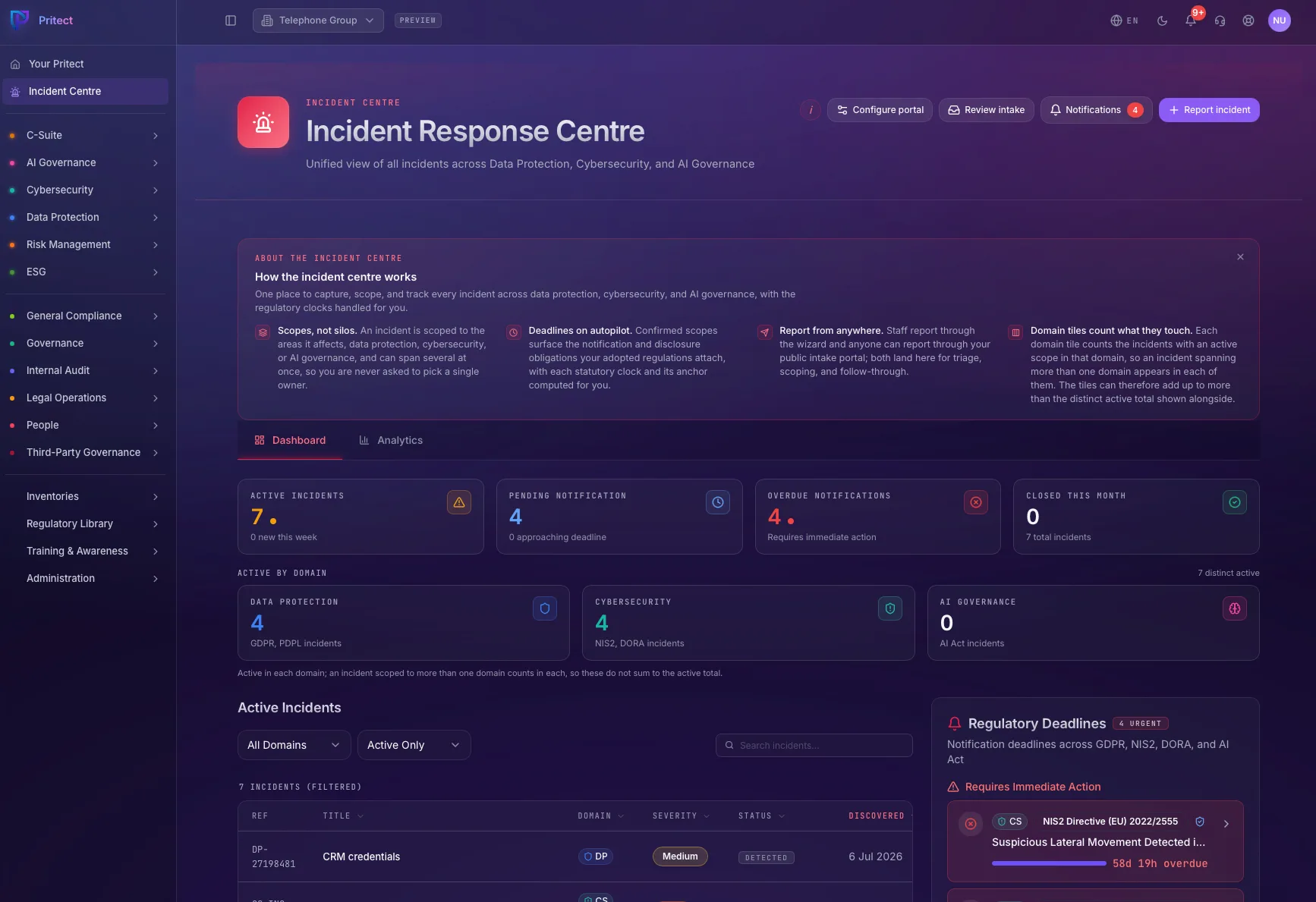Open the help lifebuoy icon
Viewport: 1316px width, 902px height.
click(1248, 20)
